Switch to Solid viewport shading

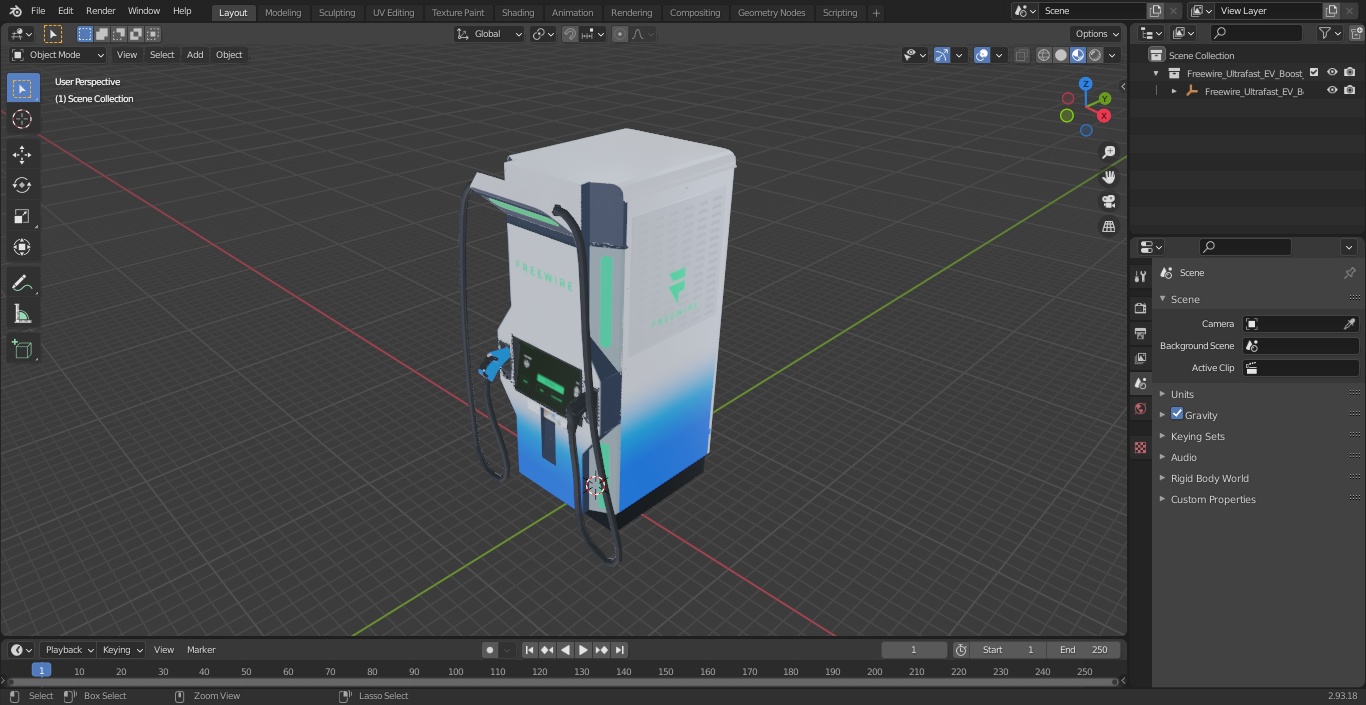[1061, 55]
